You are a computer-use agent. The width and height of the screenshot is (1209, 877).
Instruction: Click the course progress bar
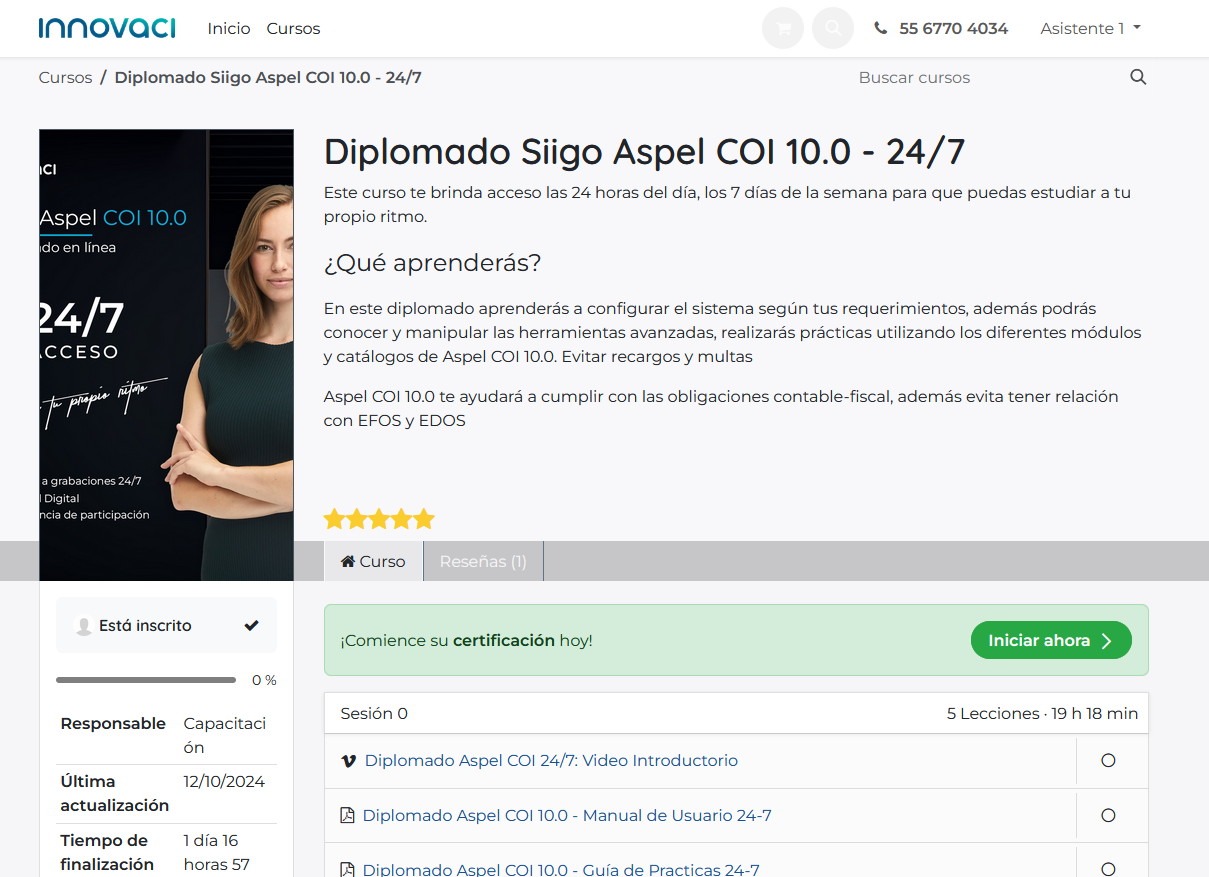pyautogui.click(x=146, y=680)
